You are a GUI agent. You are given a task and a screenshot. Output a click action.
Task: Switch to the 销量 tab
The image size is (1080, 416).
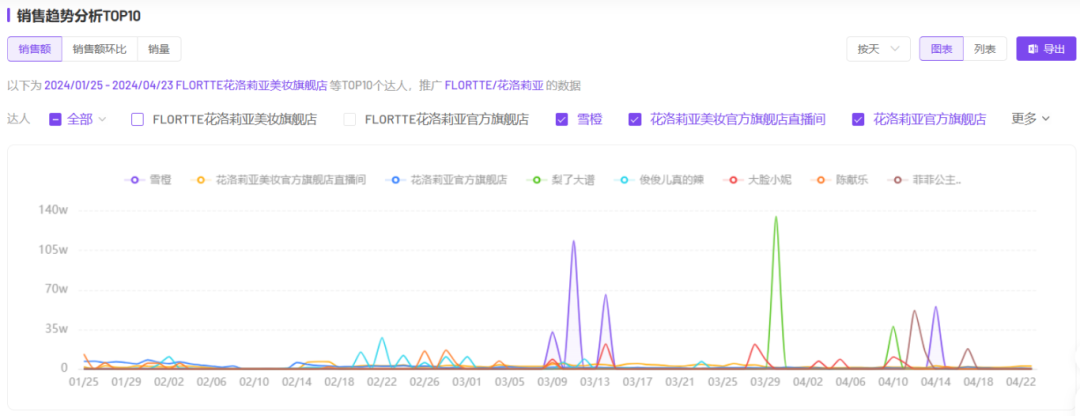point(159,49)
